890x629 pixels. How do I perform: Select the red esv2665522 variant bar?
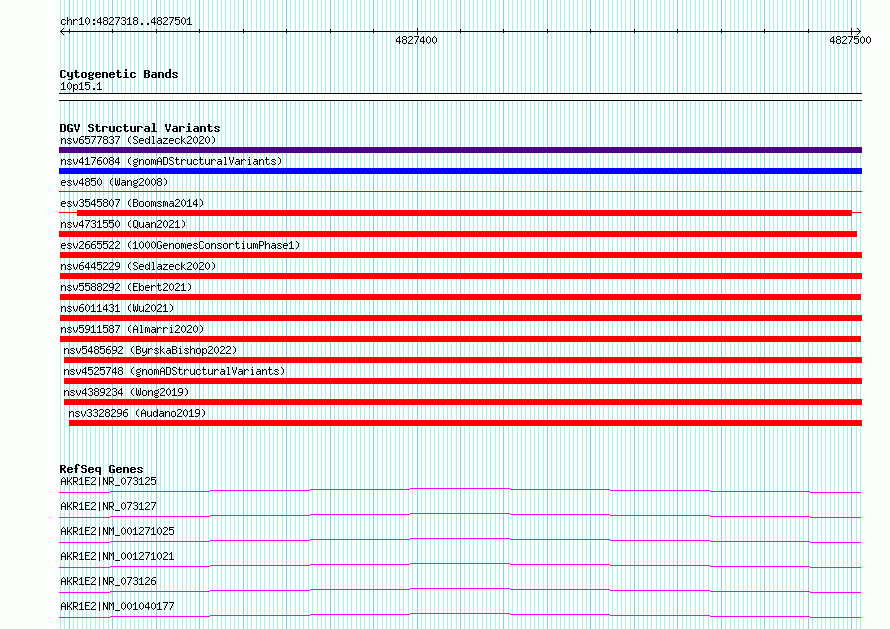(x=460, y=255)
